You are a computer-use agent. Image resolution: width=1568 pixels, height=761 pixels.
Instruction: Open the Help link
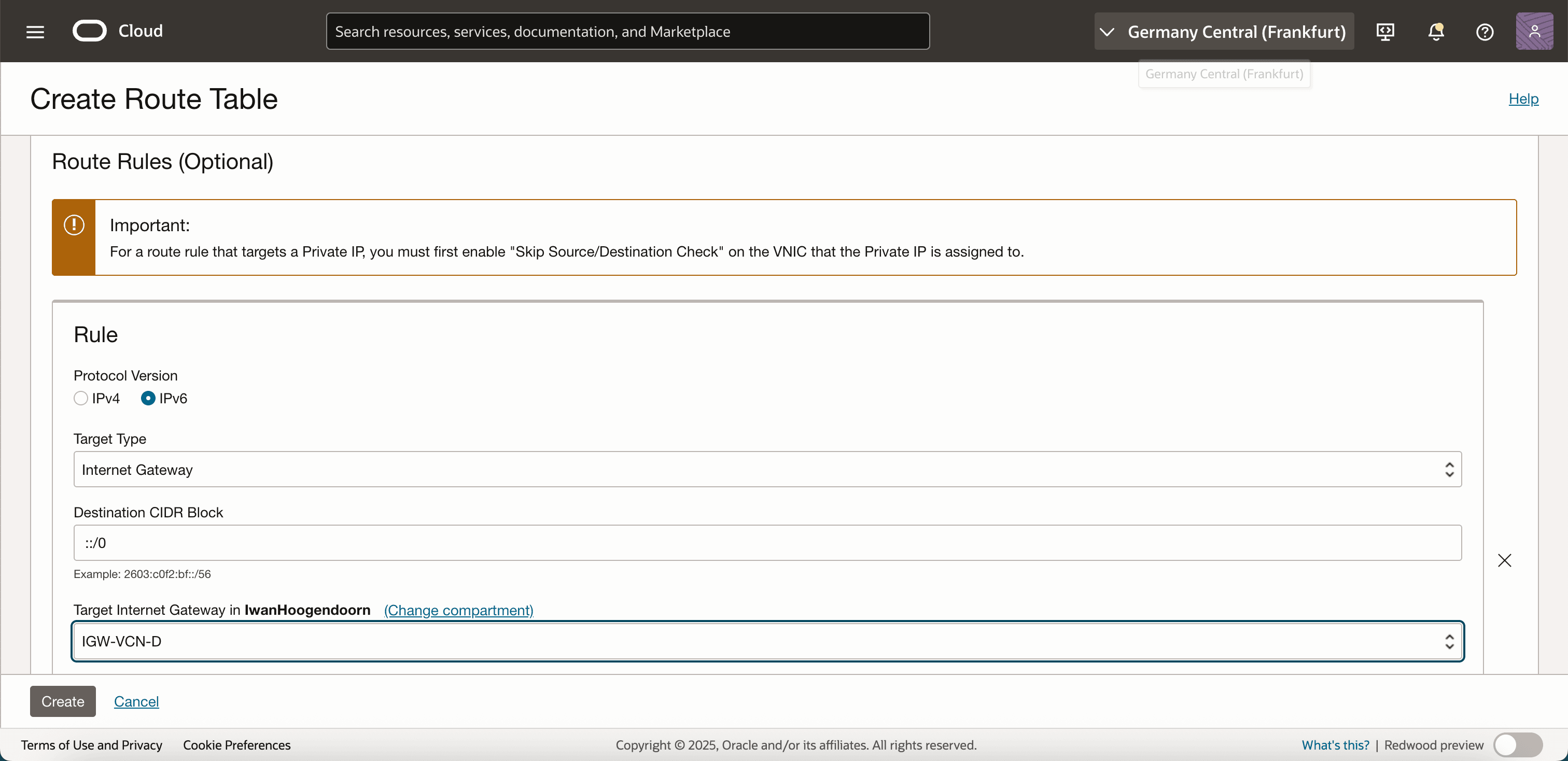tap(1523, 98)
